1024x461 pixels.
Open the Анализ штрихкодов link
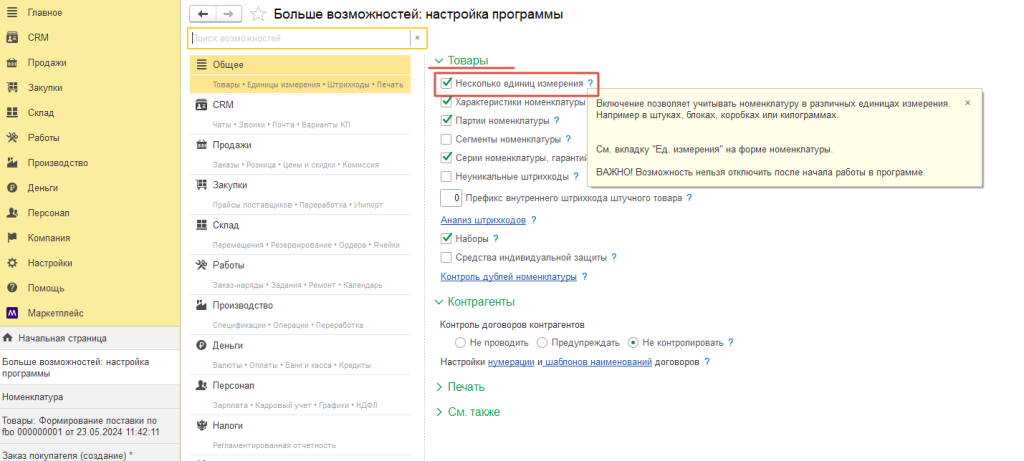tap(483, 220)
